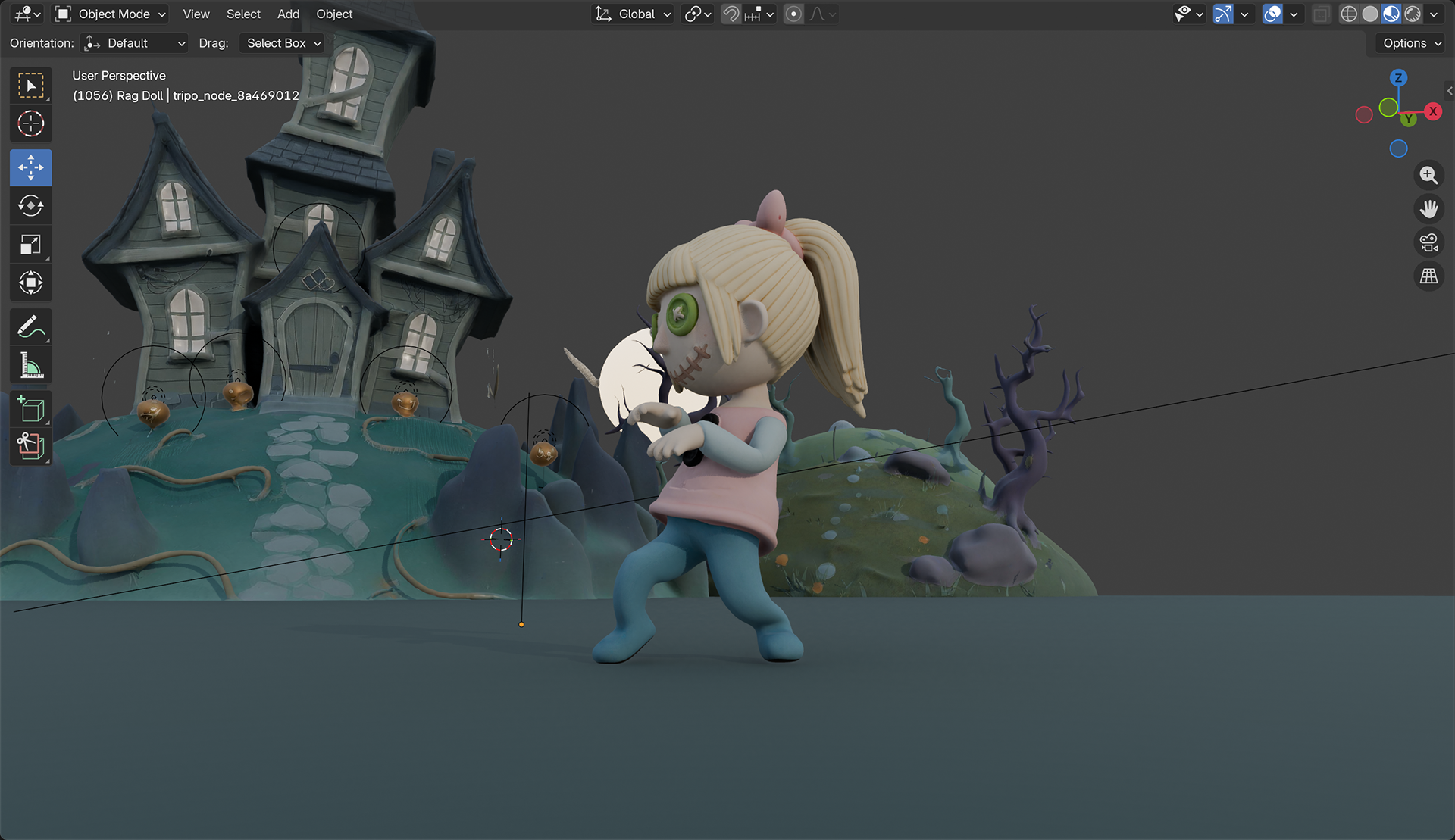This screenshot has width=1455, height=840.
Task: Open the Add menu
Action: (288, 14)
